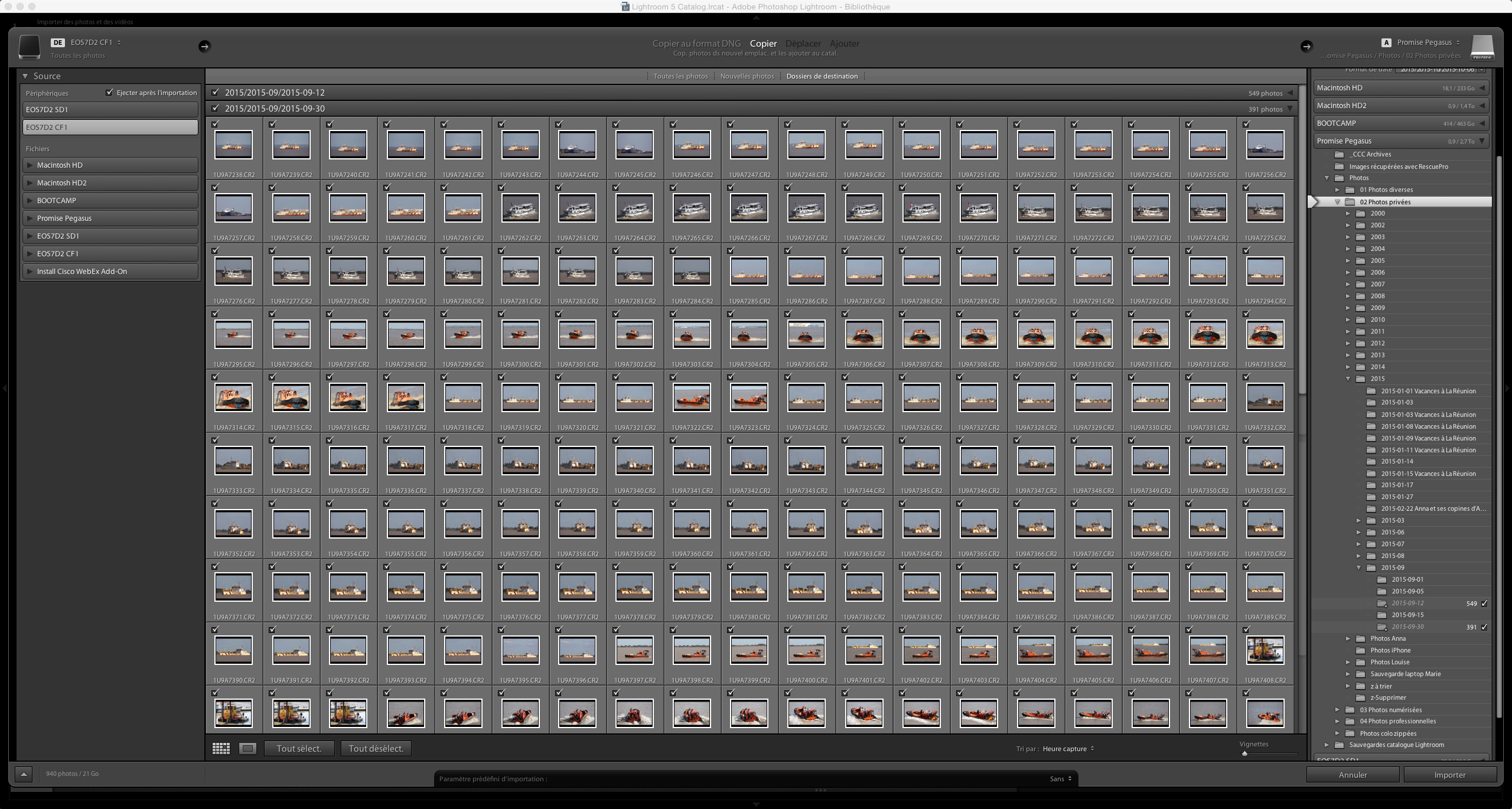Uncheck photo 1U9A7408.CR2
This screenshot has height=809, width=1512.
1246,629
